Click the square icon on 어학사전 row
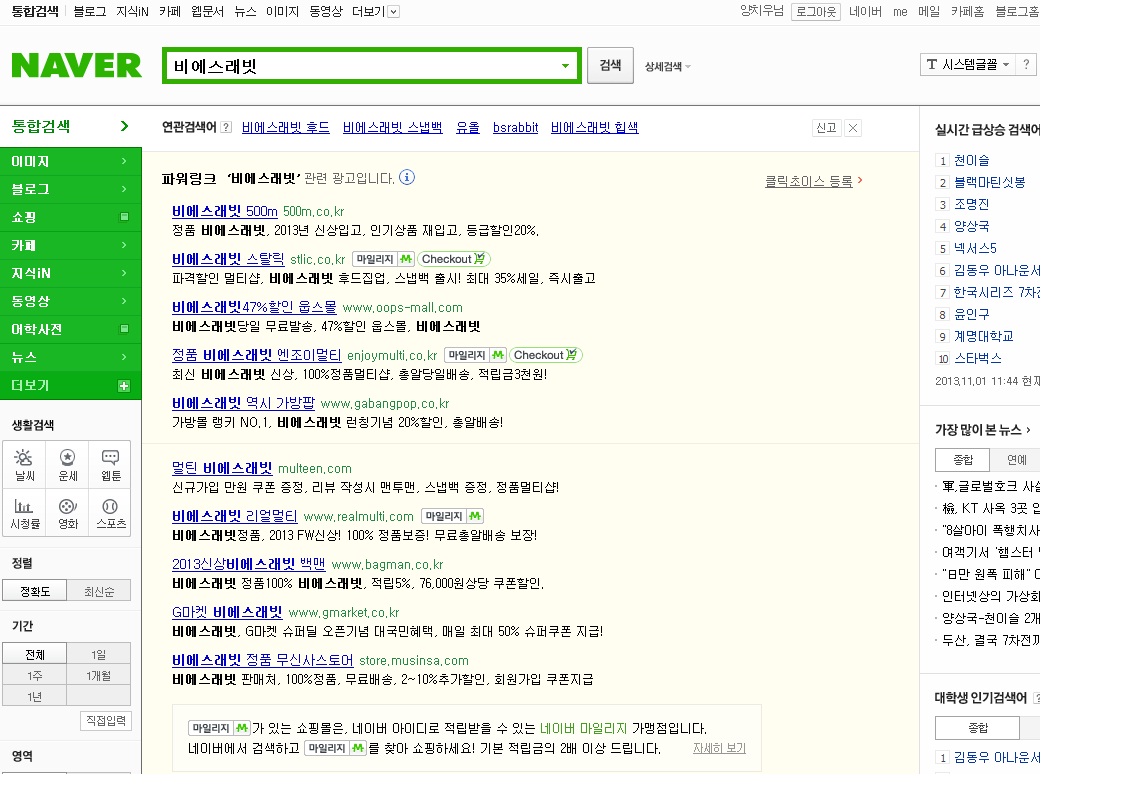 pos(124,329)
